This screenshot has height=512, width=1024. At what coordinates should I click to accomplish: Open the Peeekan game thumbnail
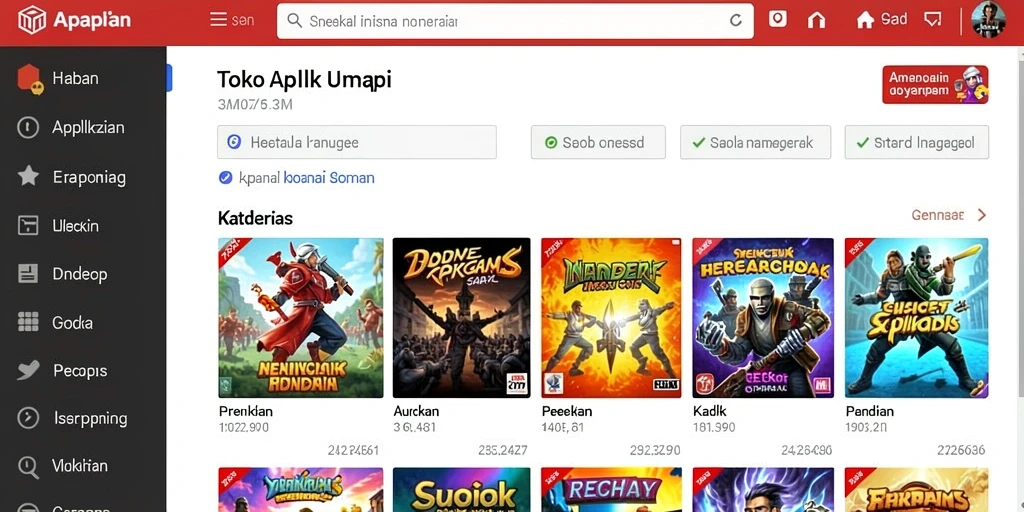[611, 318]
